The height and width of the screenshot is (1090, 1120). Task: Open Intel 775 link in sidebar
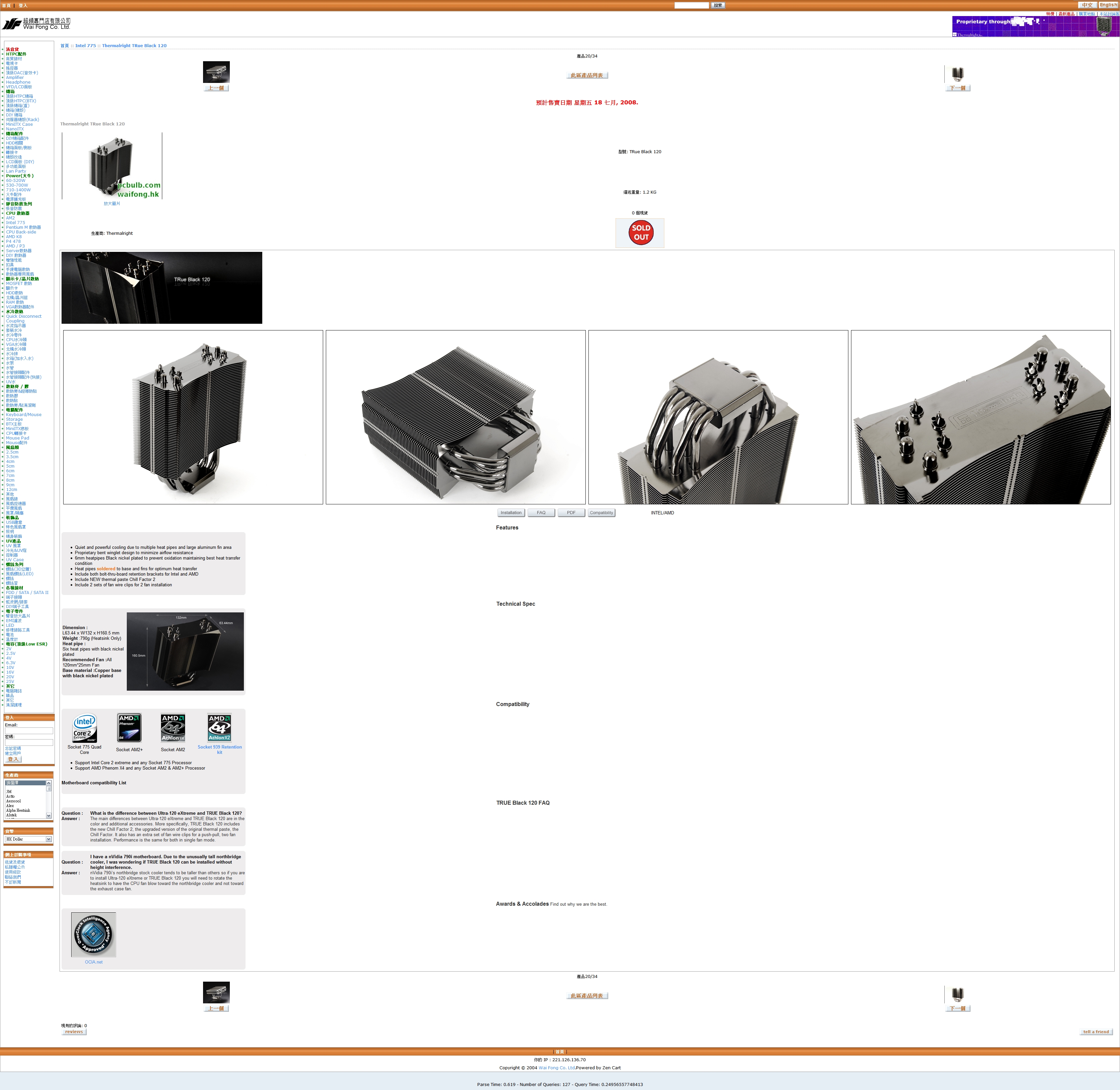15,223
